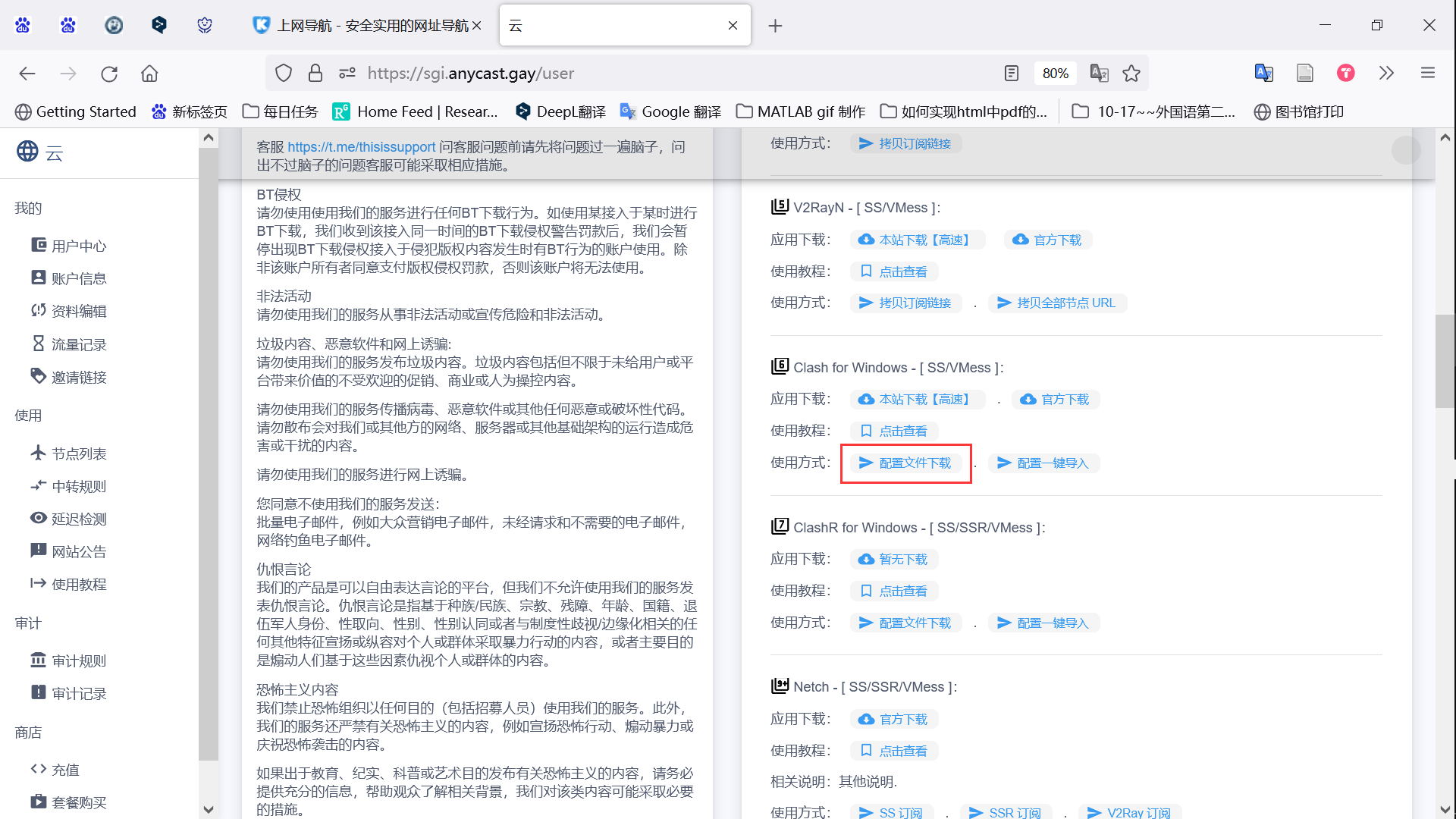
Task: Click the 80% zoom level indicator
Action: tap(1055, 74)
